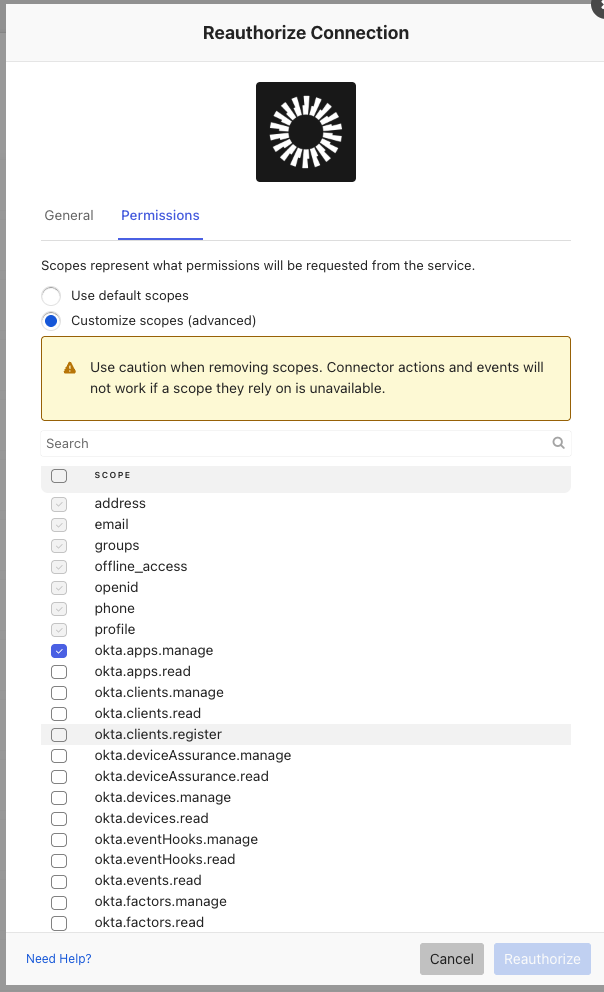Enable okta.deviceAssurance.manage scope checkbox
The width and height of the screenshot is (604, 992).
click(x=59, y=755)
